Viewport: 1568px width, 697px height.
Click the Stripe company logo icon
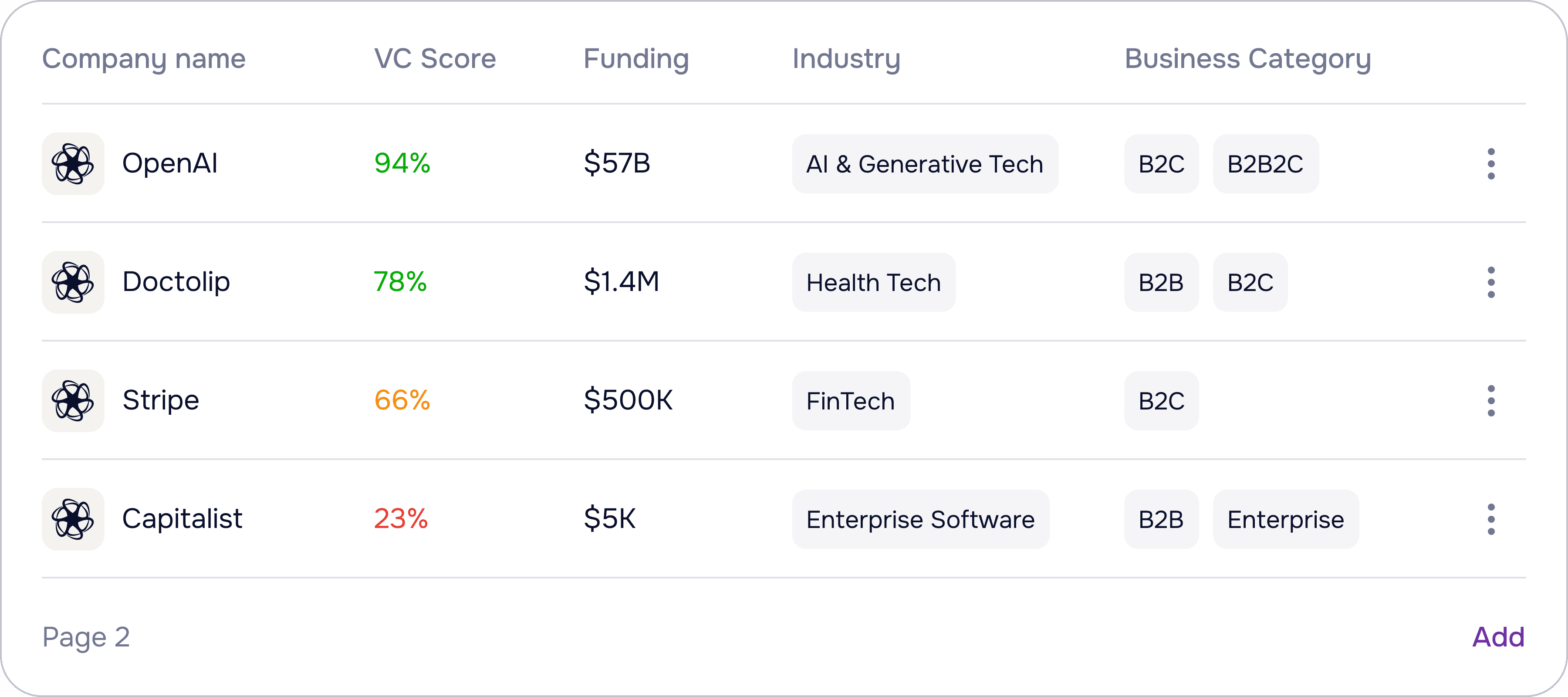(x=73, y=400)
